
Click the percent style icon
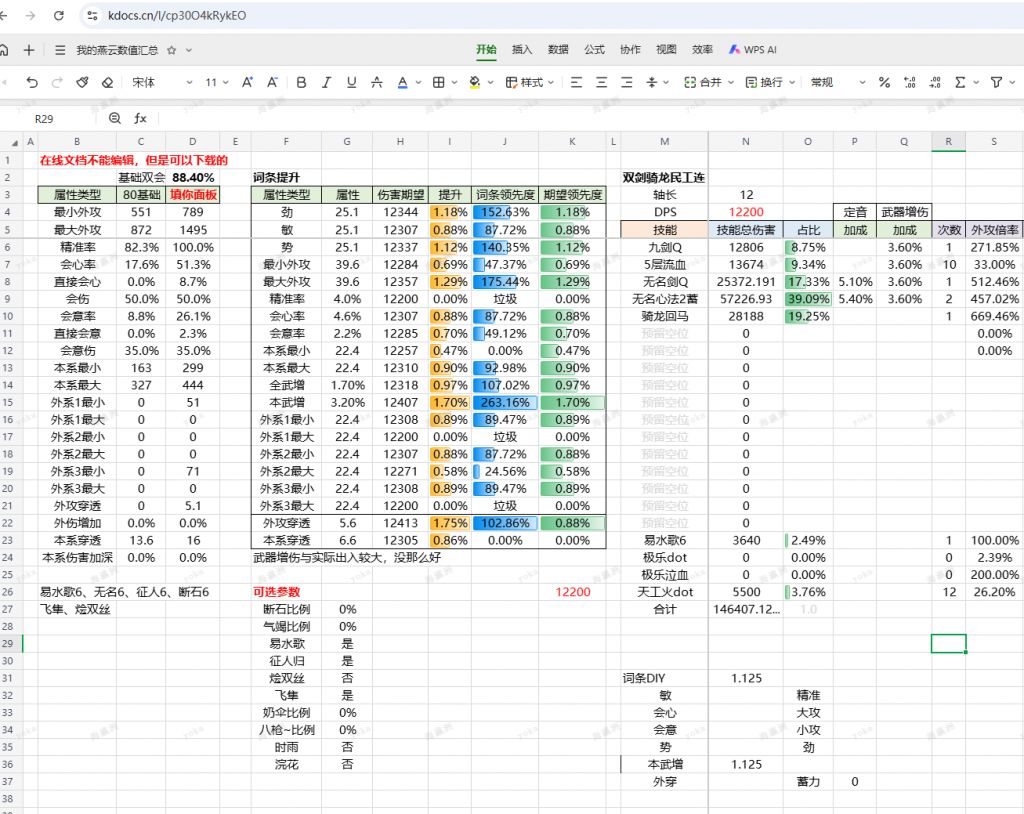click(884, 83)
